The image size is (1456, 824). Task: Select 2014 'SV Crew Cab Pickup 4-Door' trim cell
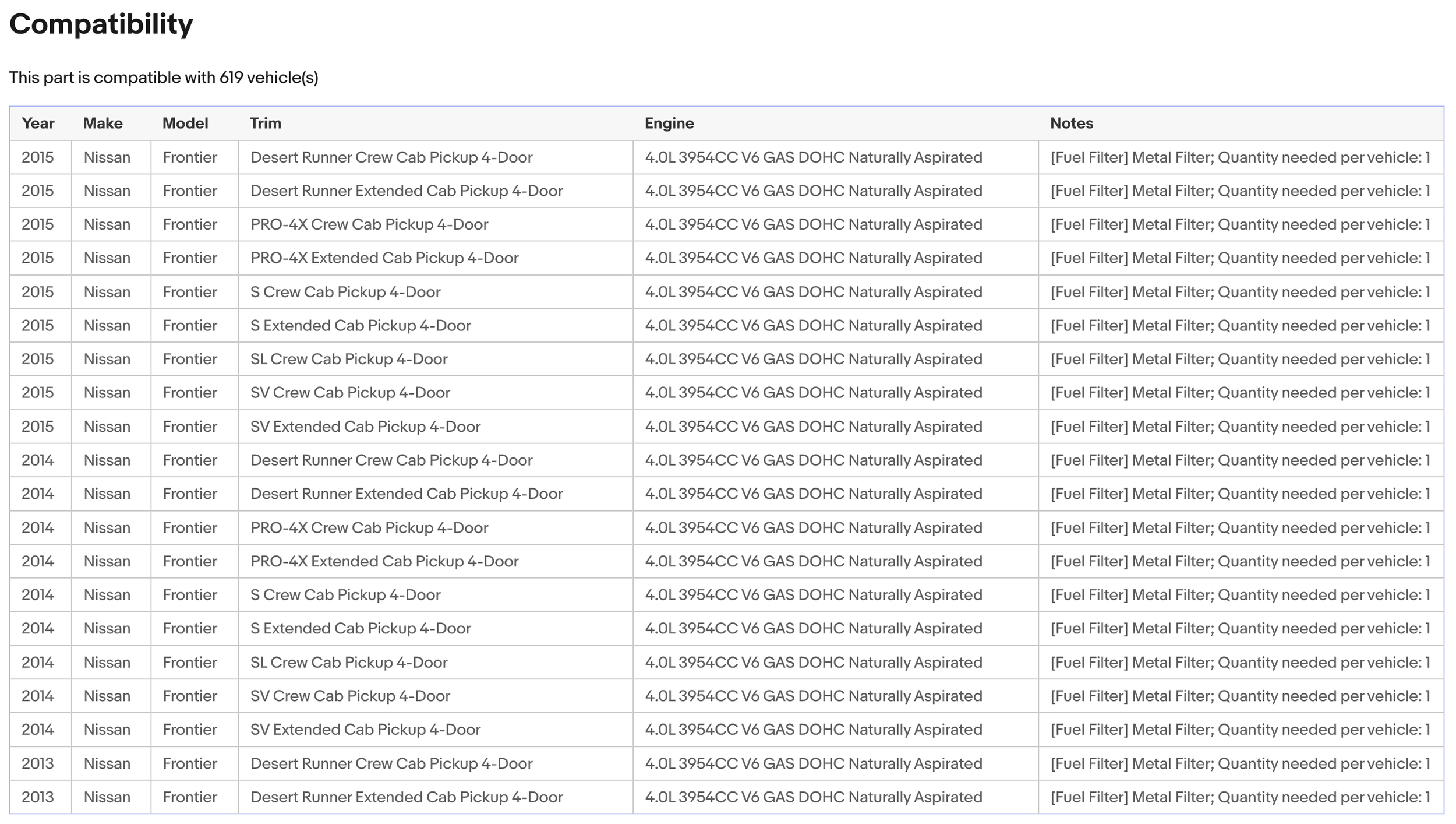[436, 696]
